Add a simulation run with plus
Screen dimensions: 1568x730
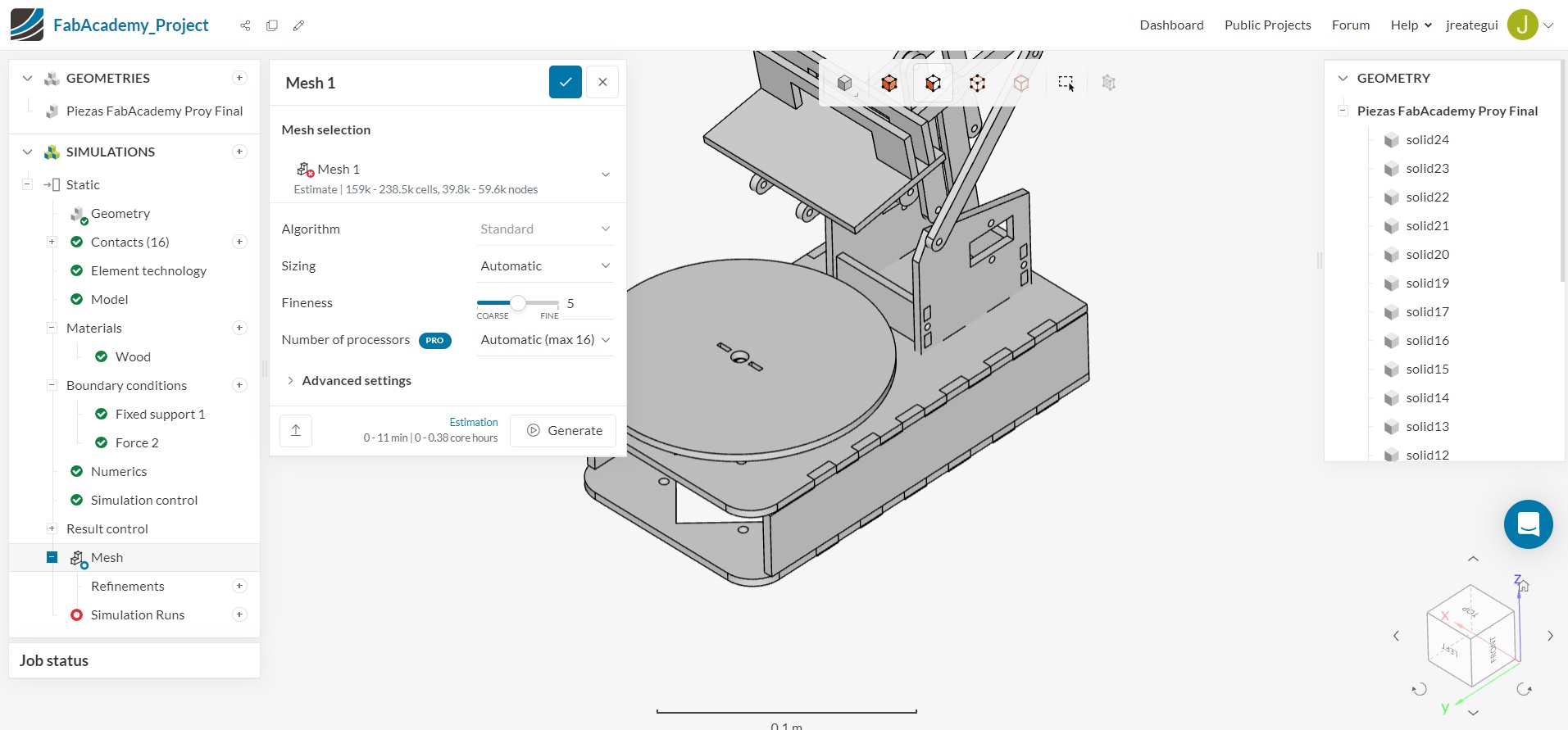click(x=239, y=614)
